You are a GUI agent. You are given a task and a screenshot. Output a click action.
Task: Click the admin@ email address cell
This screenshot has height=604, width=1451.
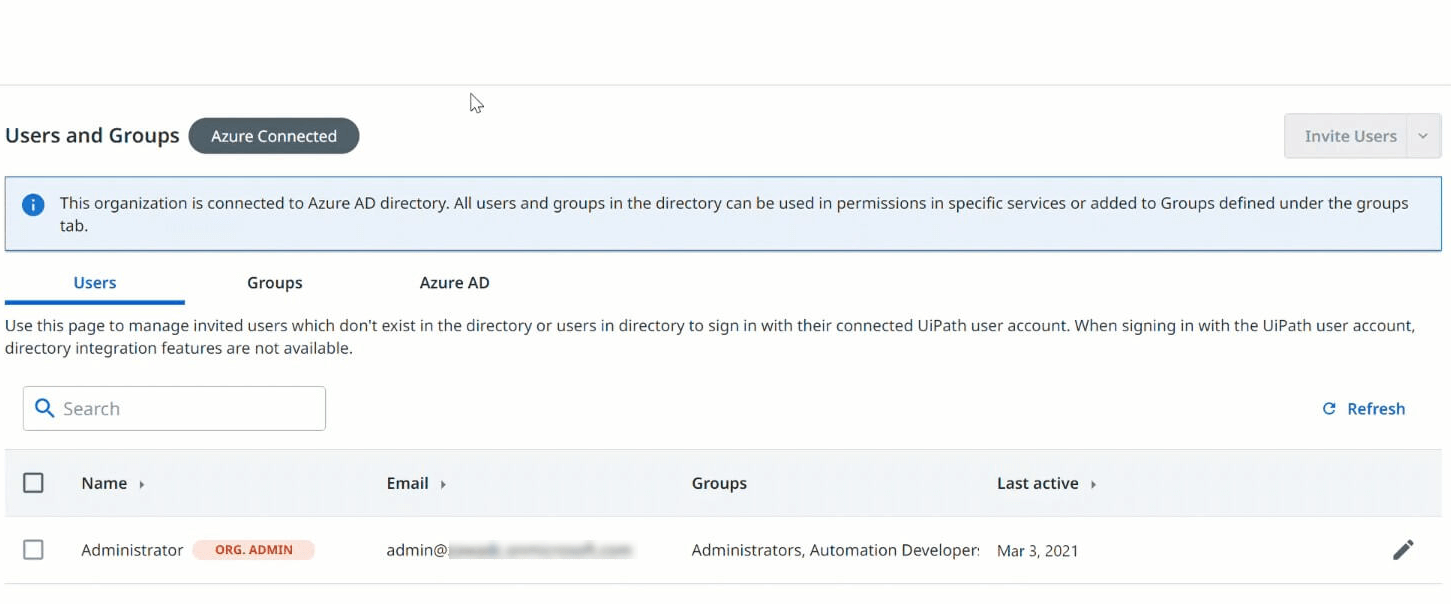point(510,550)
